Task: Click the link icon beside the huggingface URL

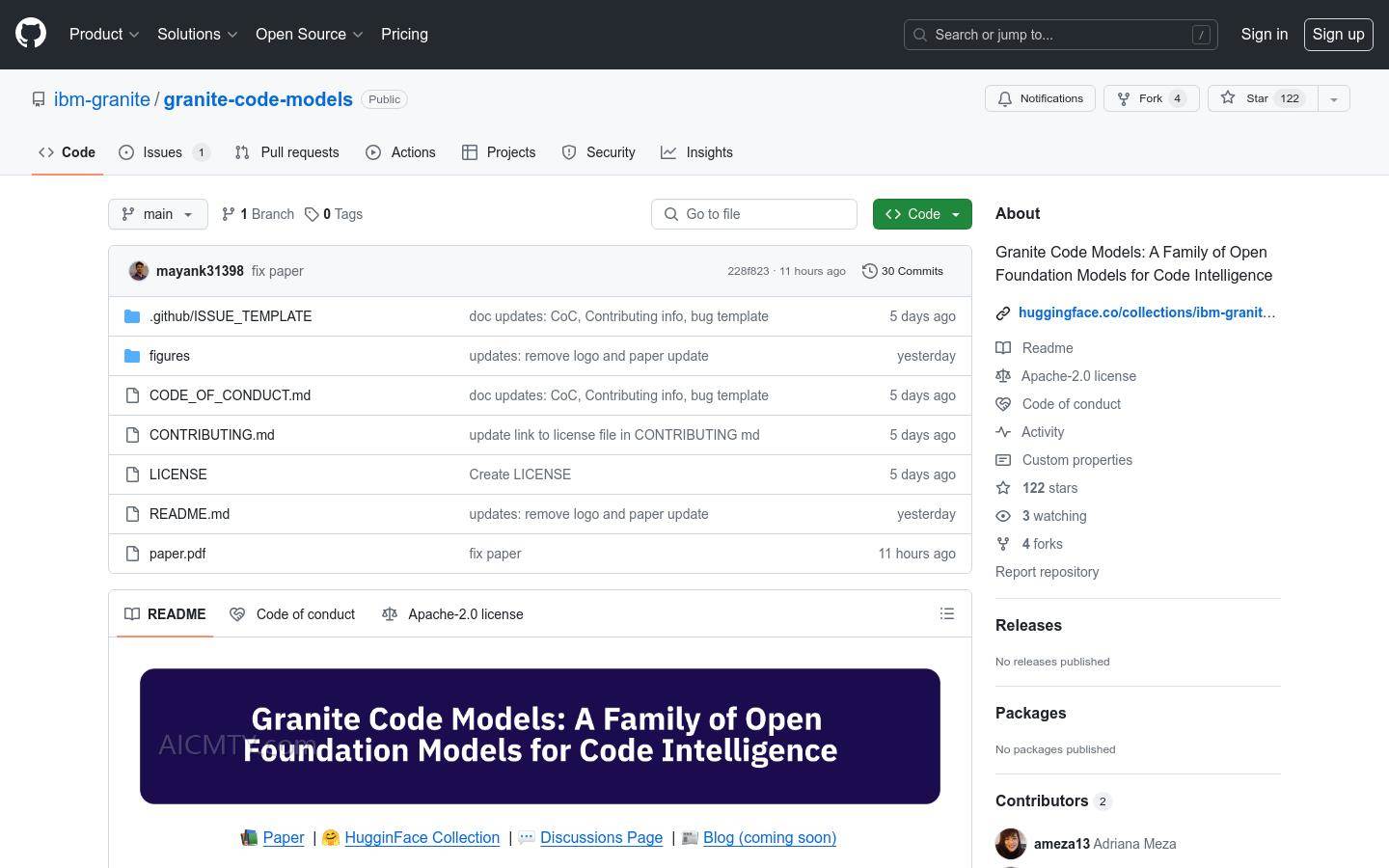Action: click(1003, 312)
